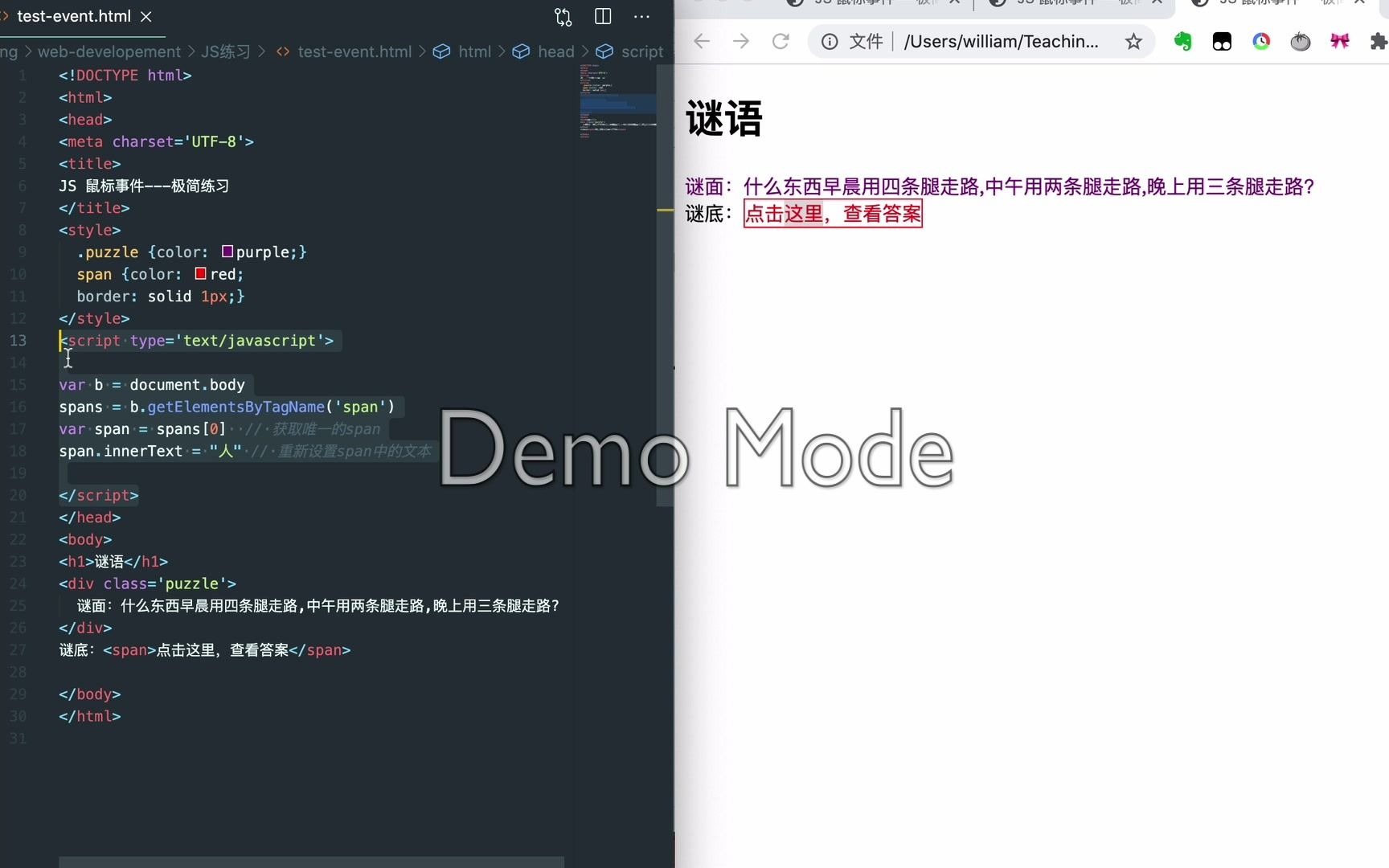This screenshot has height=868, width=1389.
Task: Split the editor to the right
Action: 603,16
